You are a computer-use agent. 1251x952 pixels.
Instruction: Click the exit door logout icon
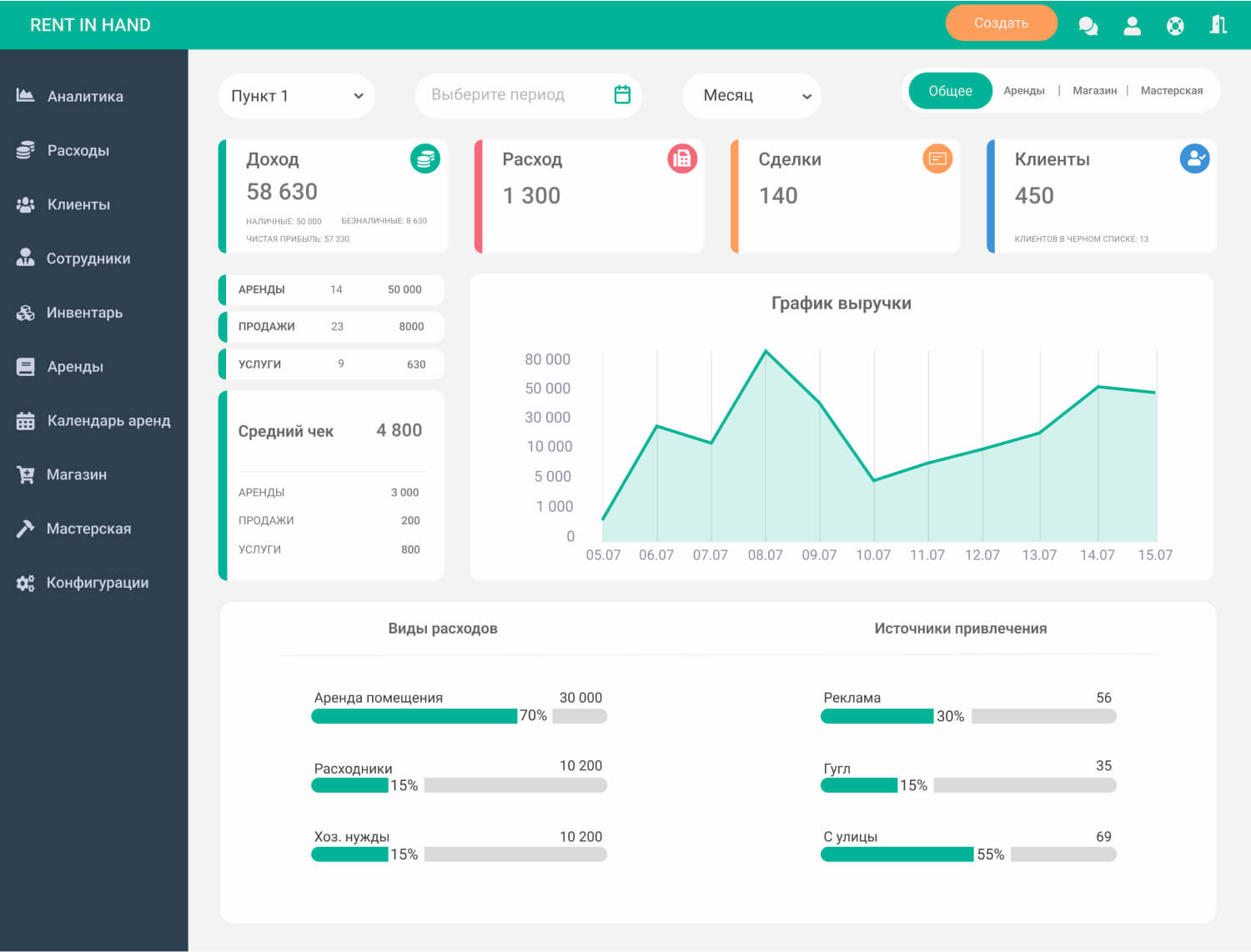1218,24
